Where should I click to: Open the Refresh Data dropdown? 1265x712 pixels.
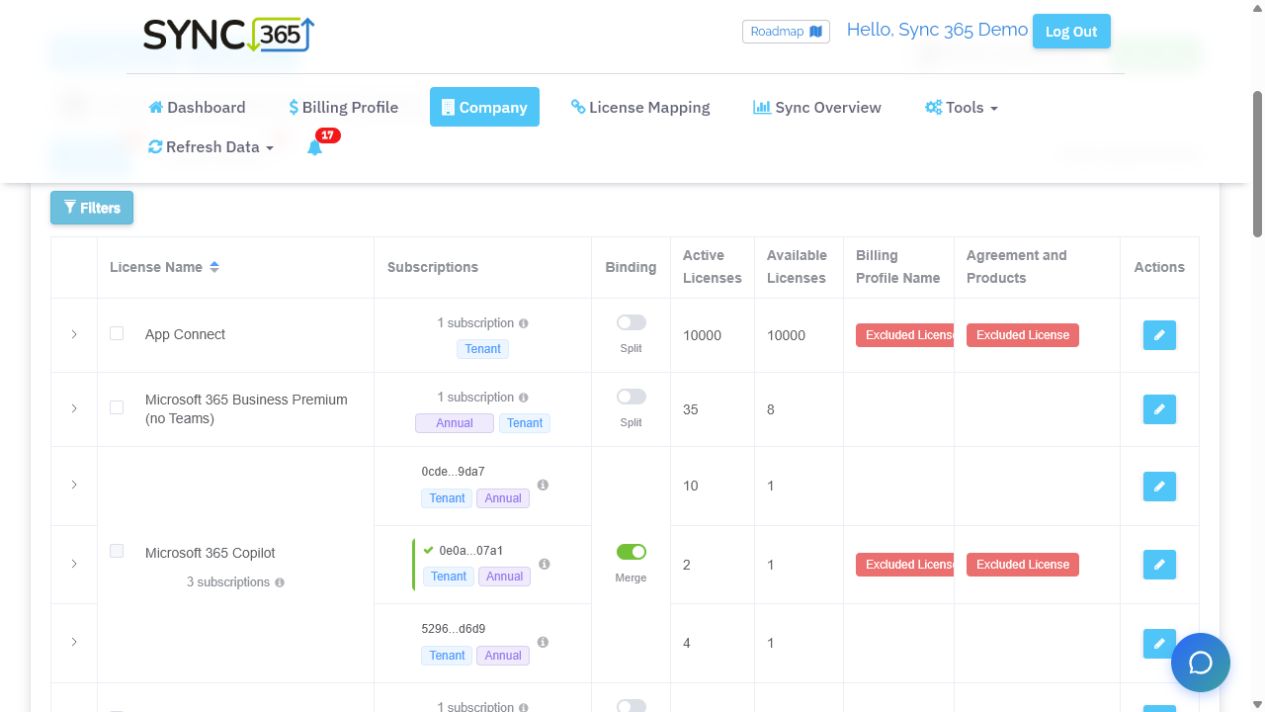coord(210,147)
